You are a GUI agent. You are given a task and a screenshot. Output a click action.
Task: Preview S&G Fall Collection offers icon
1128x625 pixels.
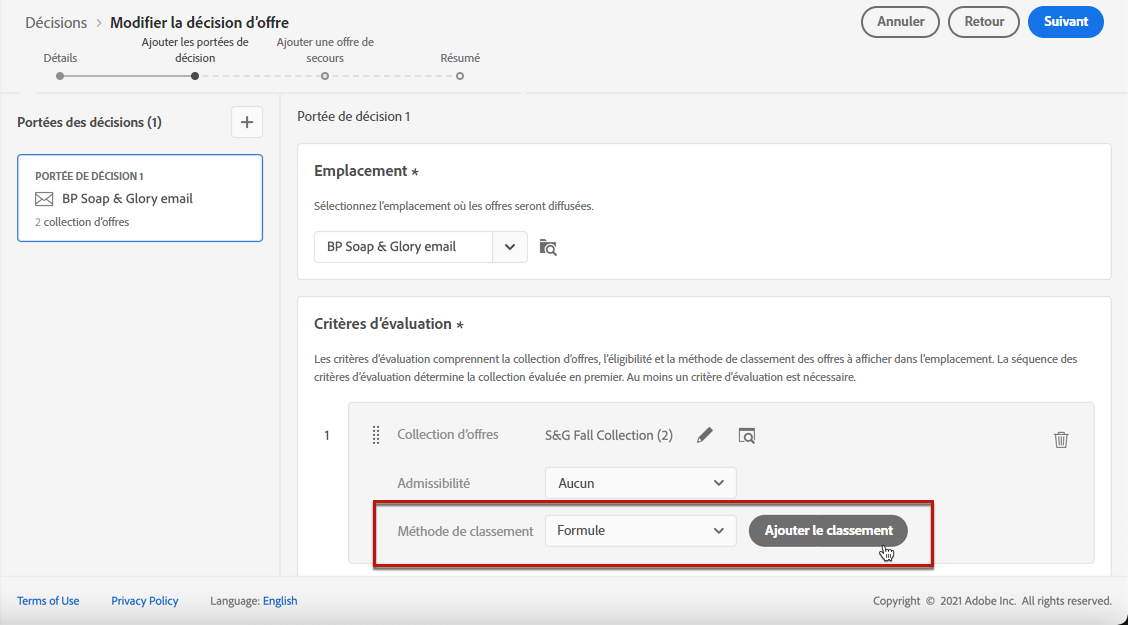[x=747, y=435]
